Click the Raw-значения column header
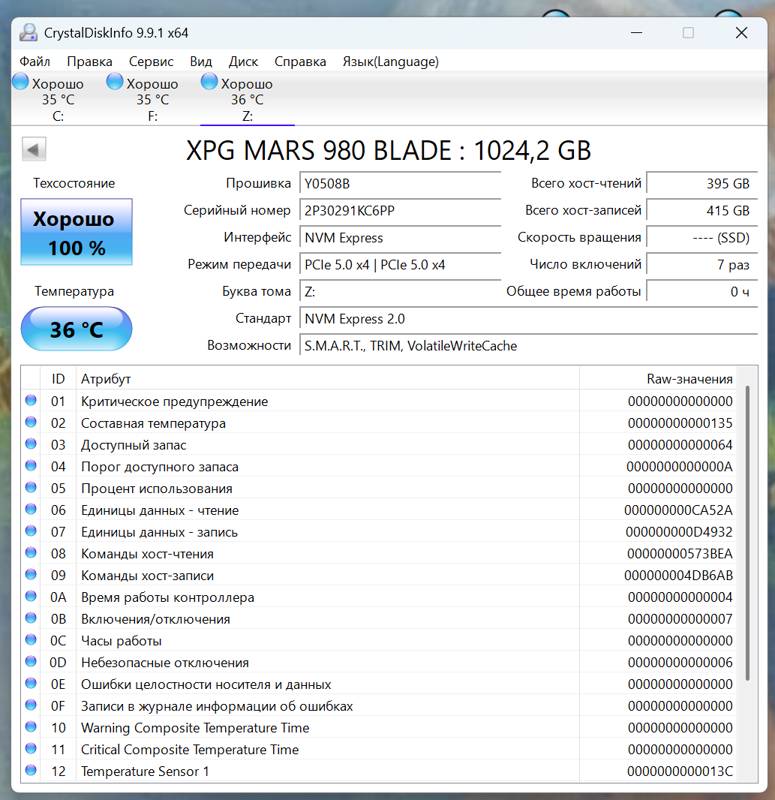Screen dimensions: 775x800 659,379
